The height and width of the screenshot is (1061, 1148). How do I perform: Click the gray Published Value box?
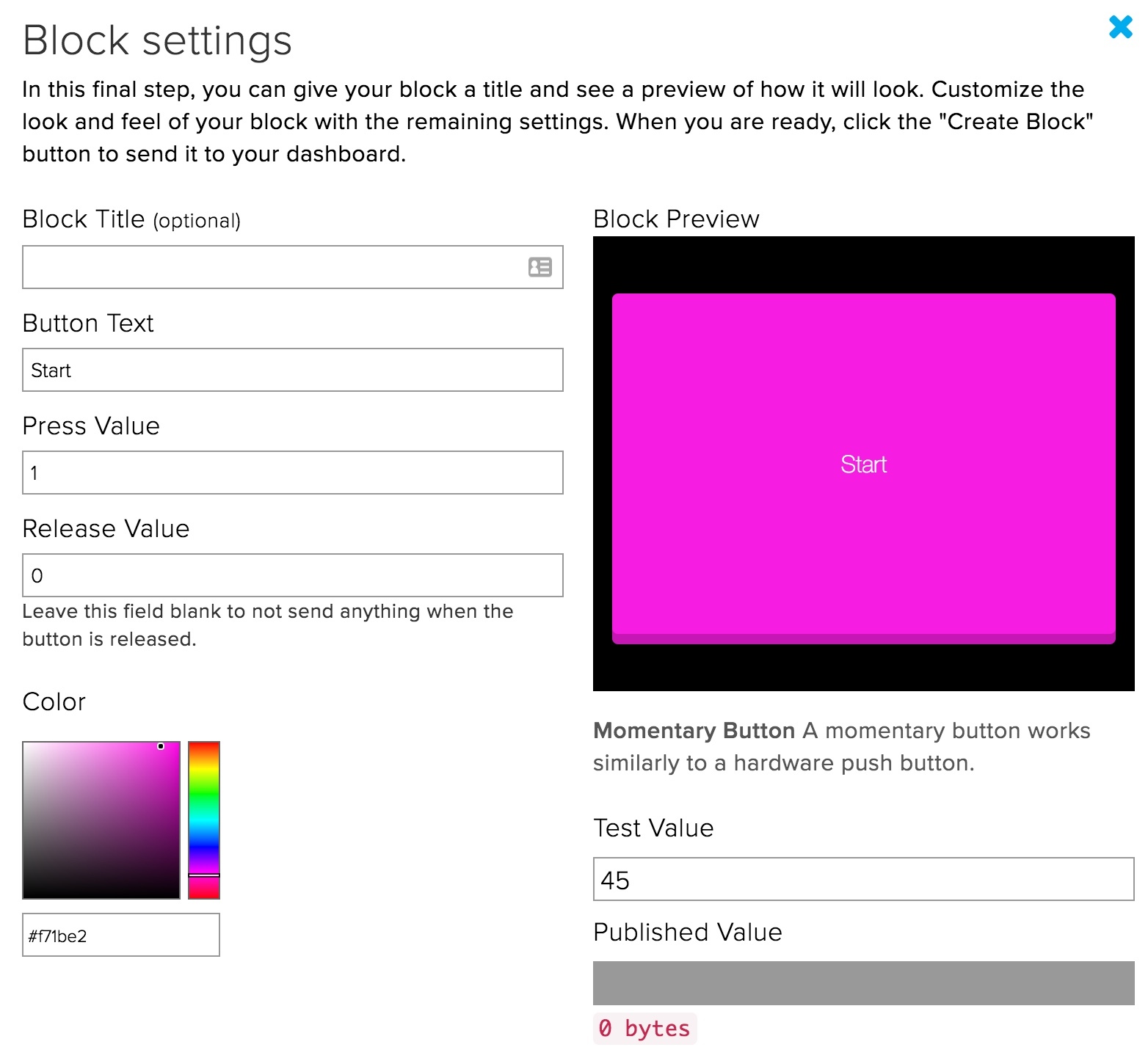tap(864, 983)
